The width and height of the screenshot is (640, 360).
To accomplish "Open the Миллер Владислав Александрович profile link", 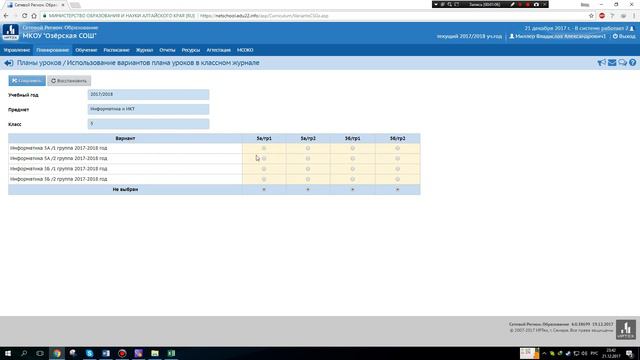I will coord(558,36).
